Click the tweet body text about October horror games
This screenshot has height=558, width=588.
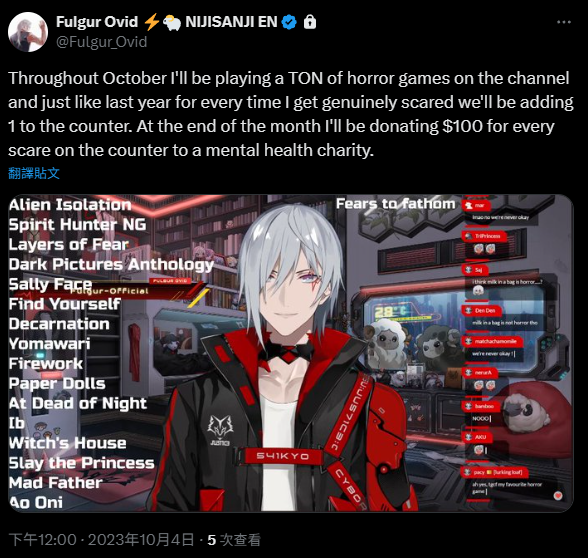[291, 114]
